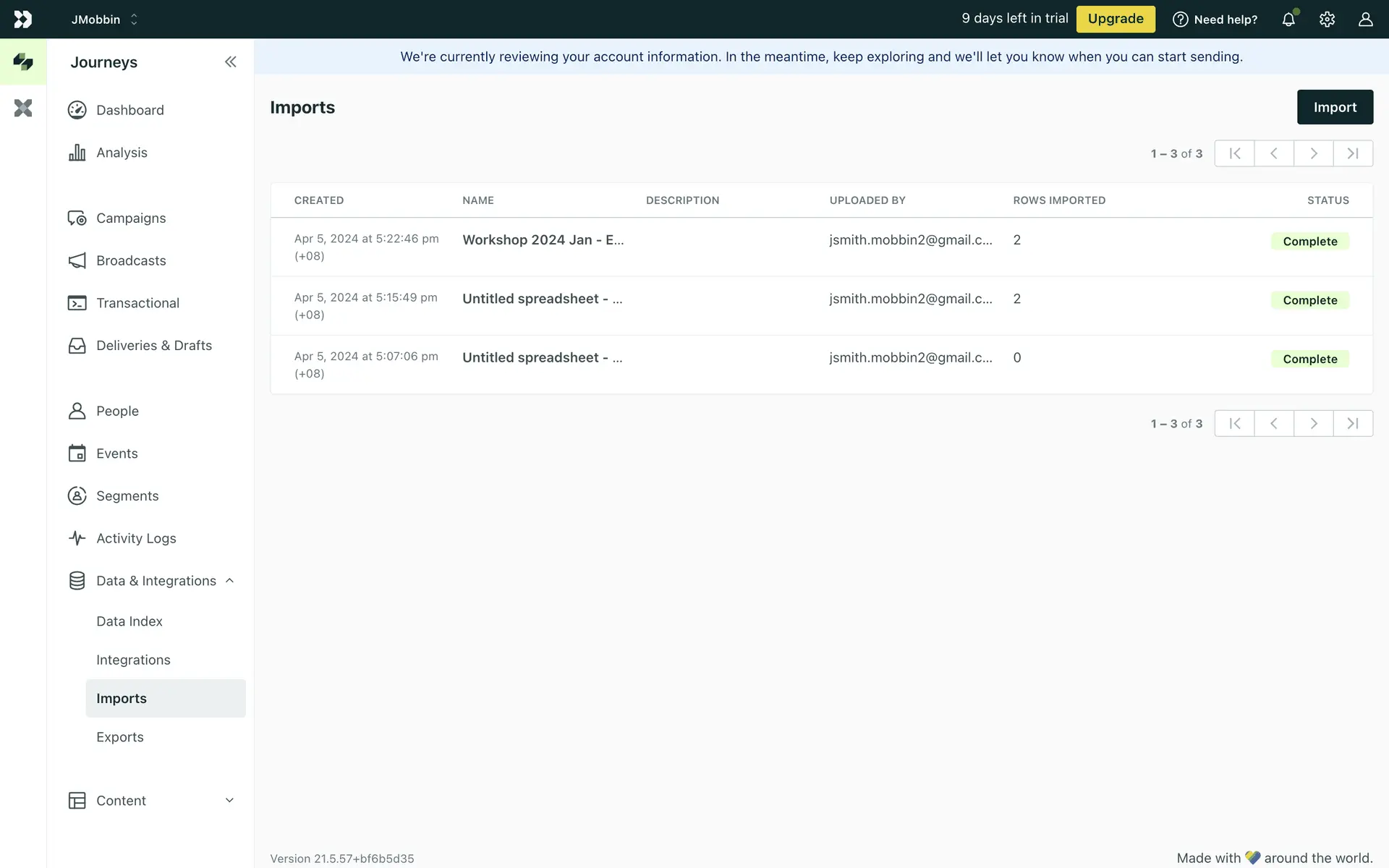Image resolution: width=1389 pixels, height=868 pixels.
Task: Open the Workshop 2024 Jan import row
Action: point(543,240)
